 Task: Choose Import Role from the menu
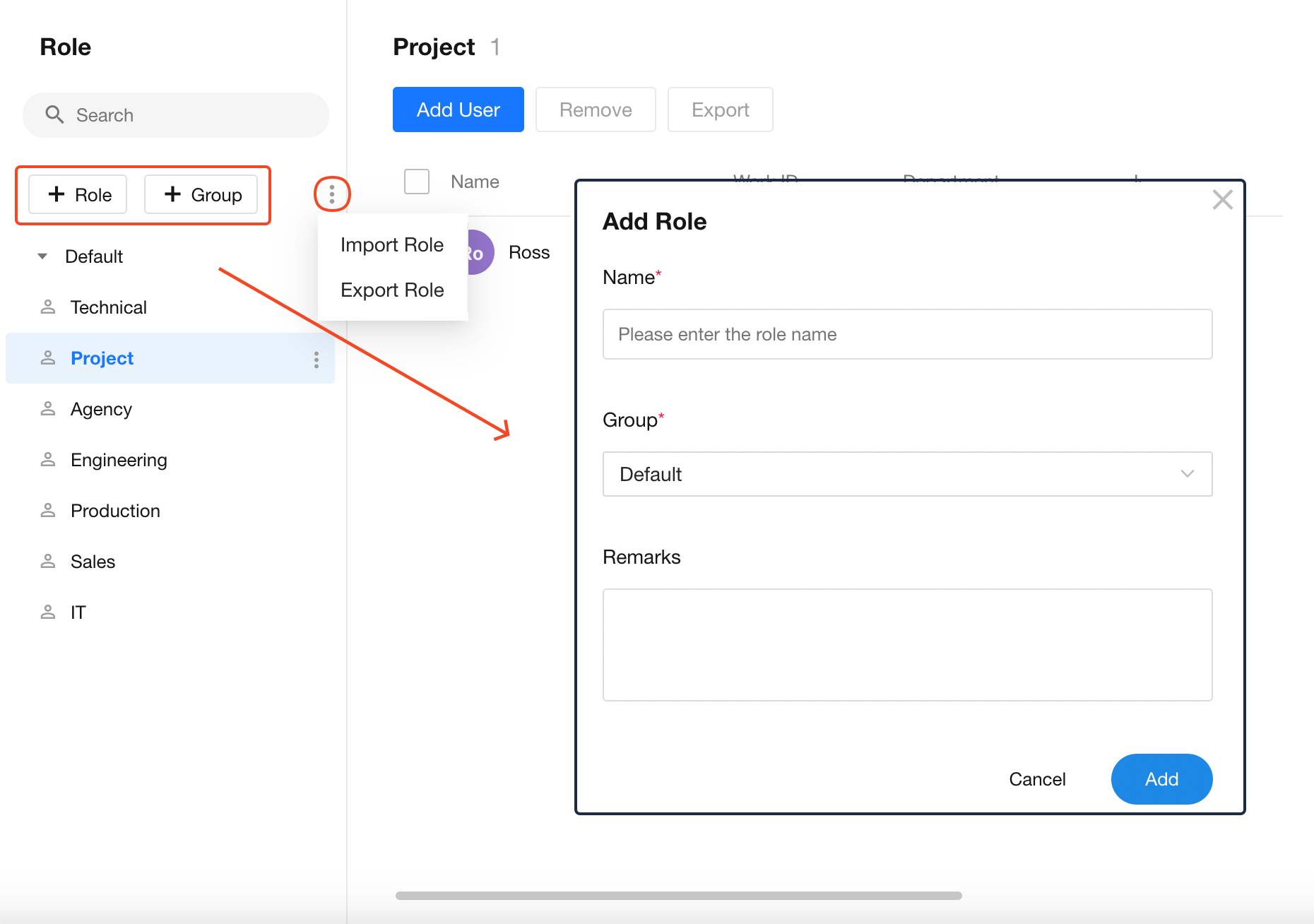[x=392, y=245]
